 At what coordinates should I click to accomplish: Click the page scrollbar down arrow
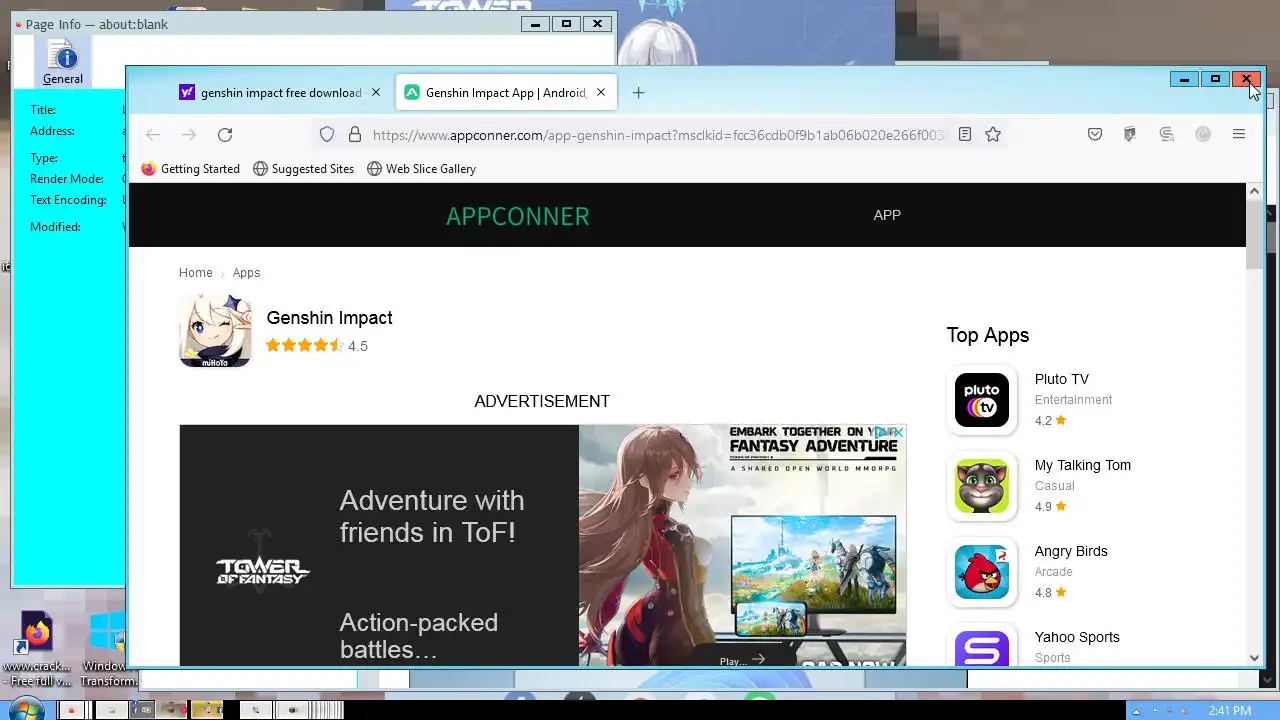coord(1255,658)
